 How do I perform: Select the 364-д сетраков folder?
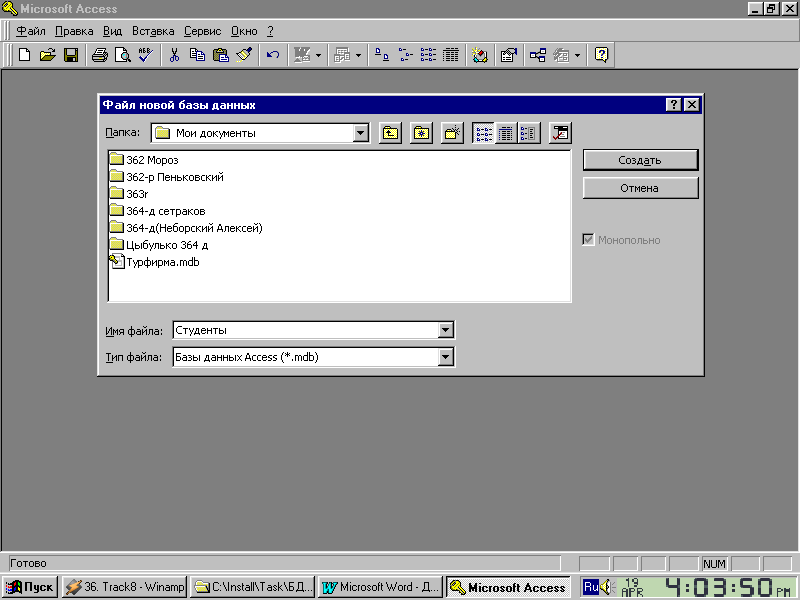coord(157,211)
